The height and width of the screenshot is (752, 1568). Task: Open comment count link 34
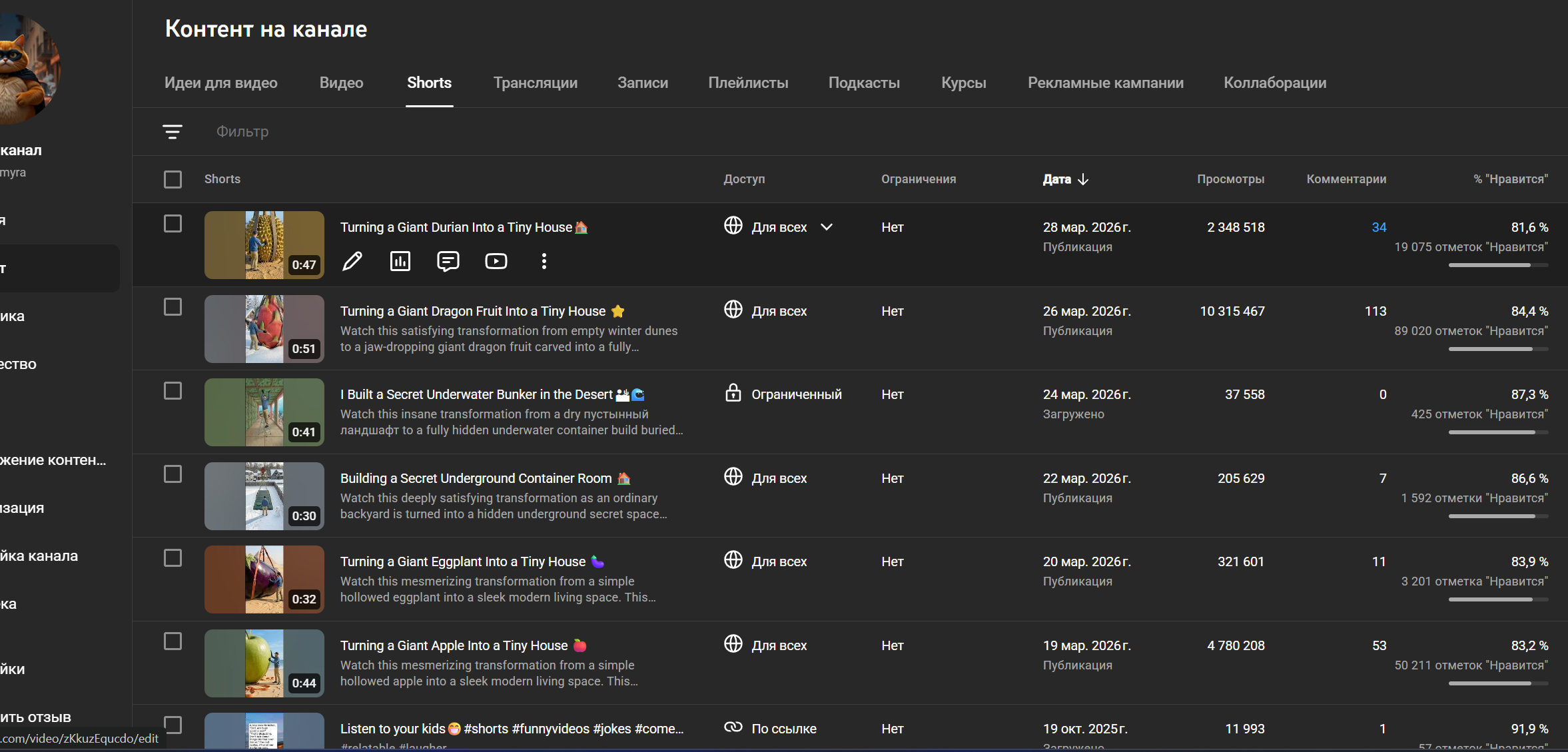pos(1379,227)
